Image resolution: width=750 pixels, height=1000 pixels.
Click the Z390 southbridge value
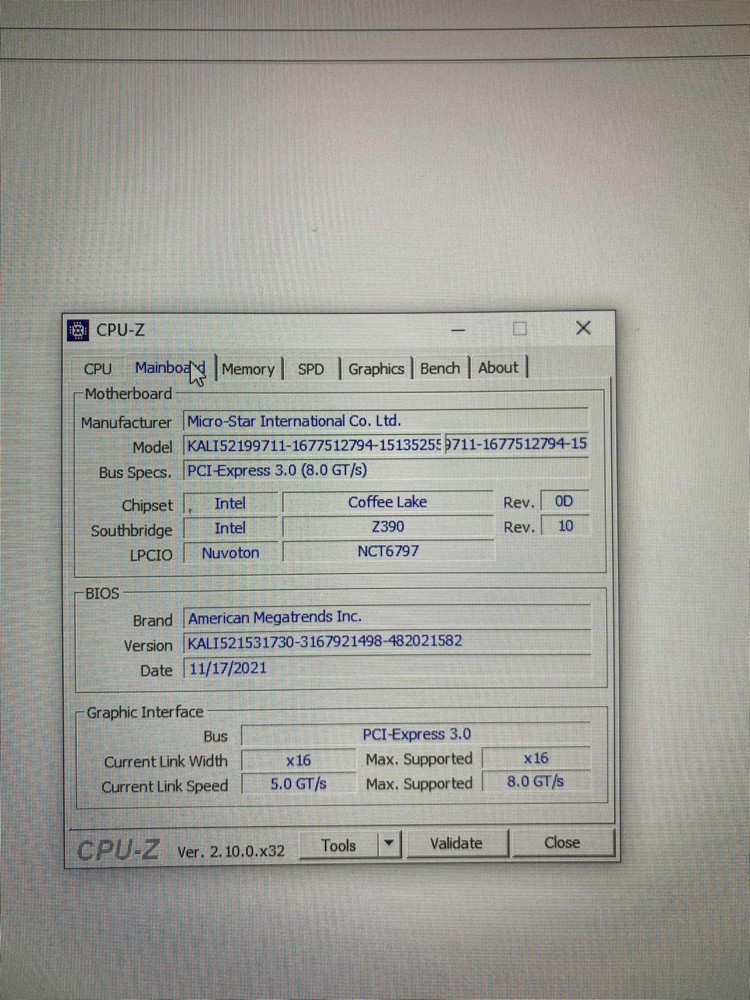click(x=387, y=527)
